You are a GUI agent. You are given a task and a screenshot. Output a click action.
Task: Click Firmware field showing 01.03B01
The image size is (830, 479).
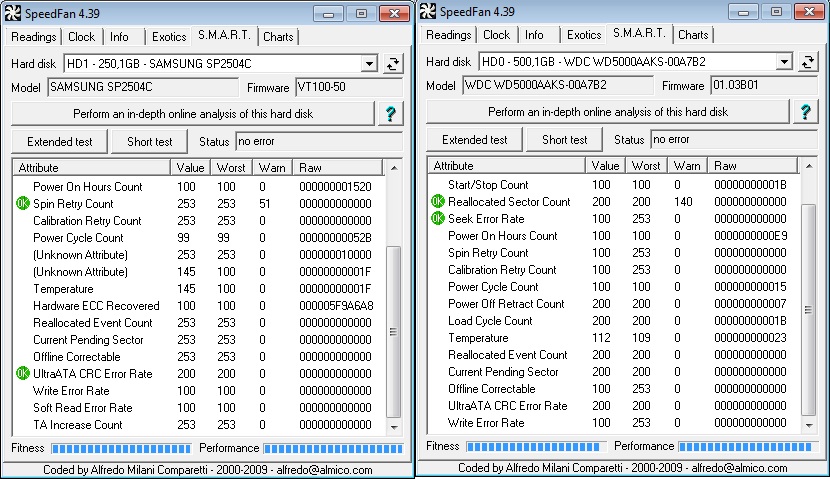[x=764, y=85]
